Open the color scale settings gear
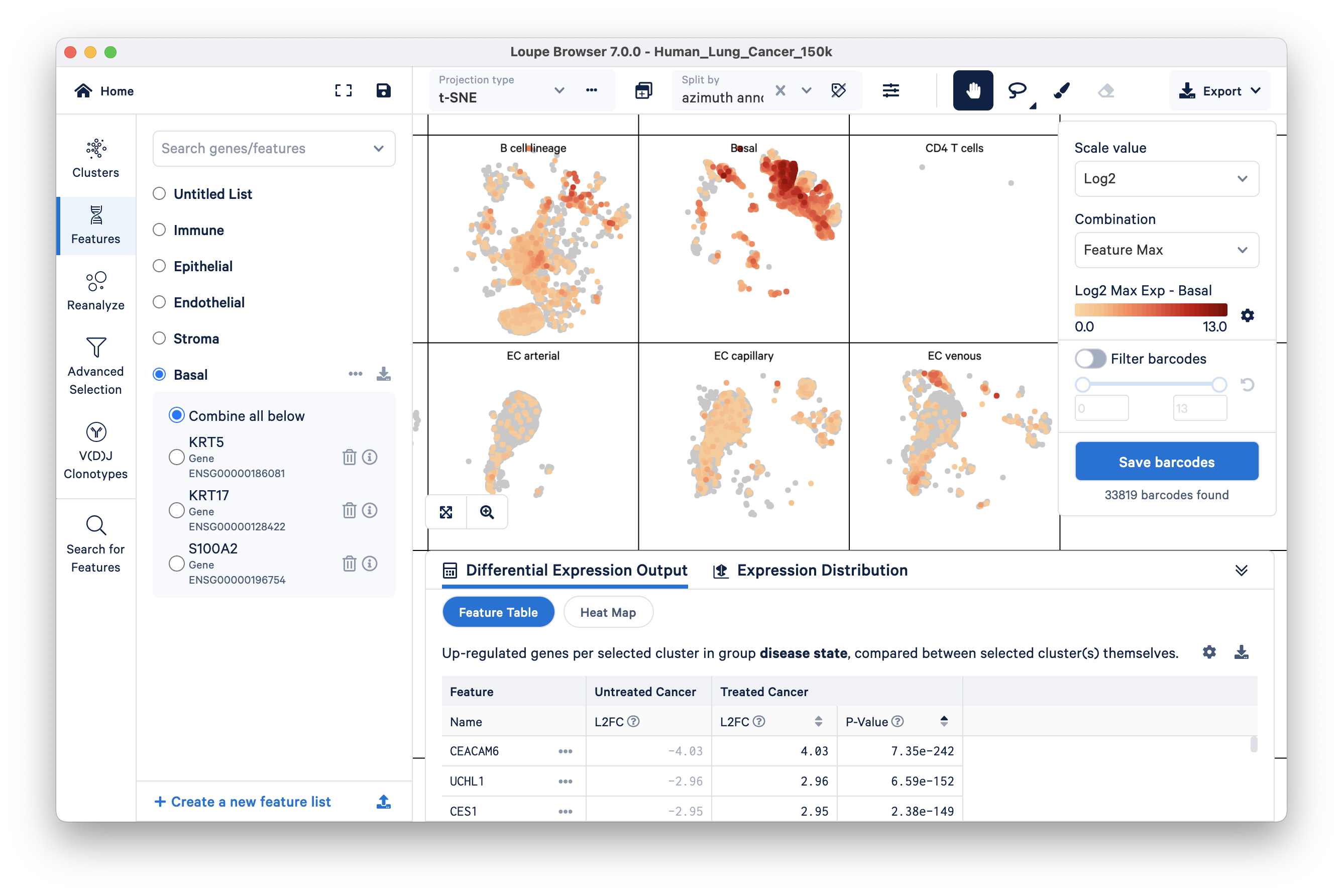Viewport: 1343px width, 896px height. (x=1247, y=315)
